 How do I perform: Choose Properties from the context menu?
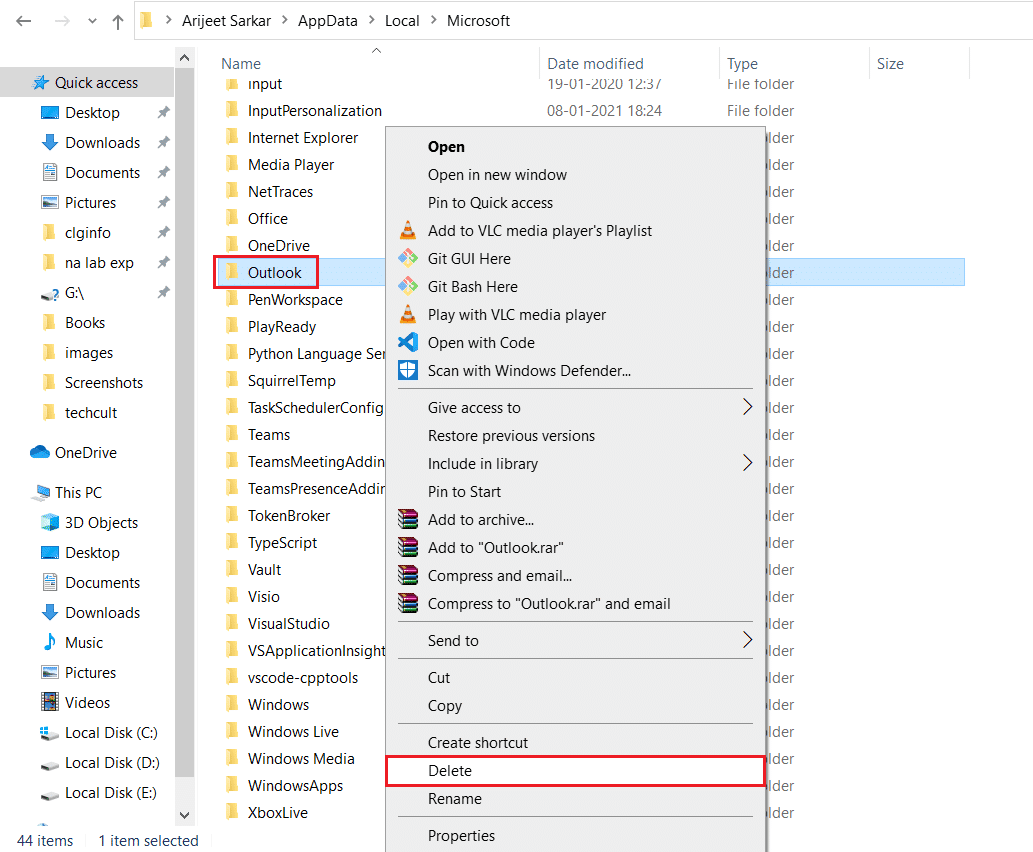[x=461, y=836]
